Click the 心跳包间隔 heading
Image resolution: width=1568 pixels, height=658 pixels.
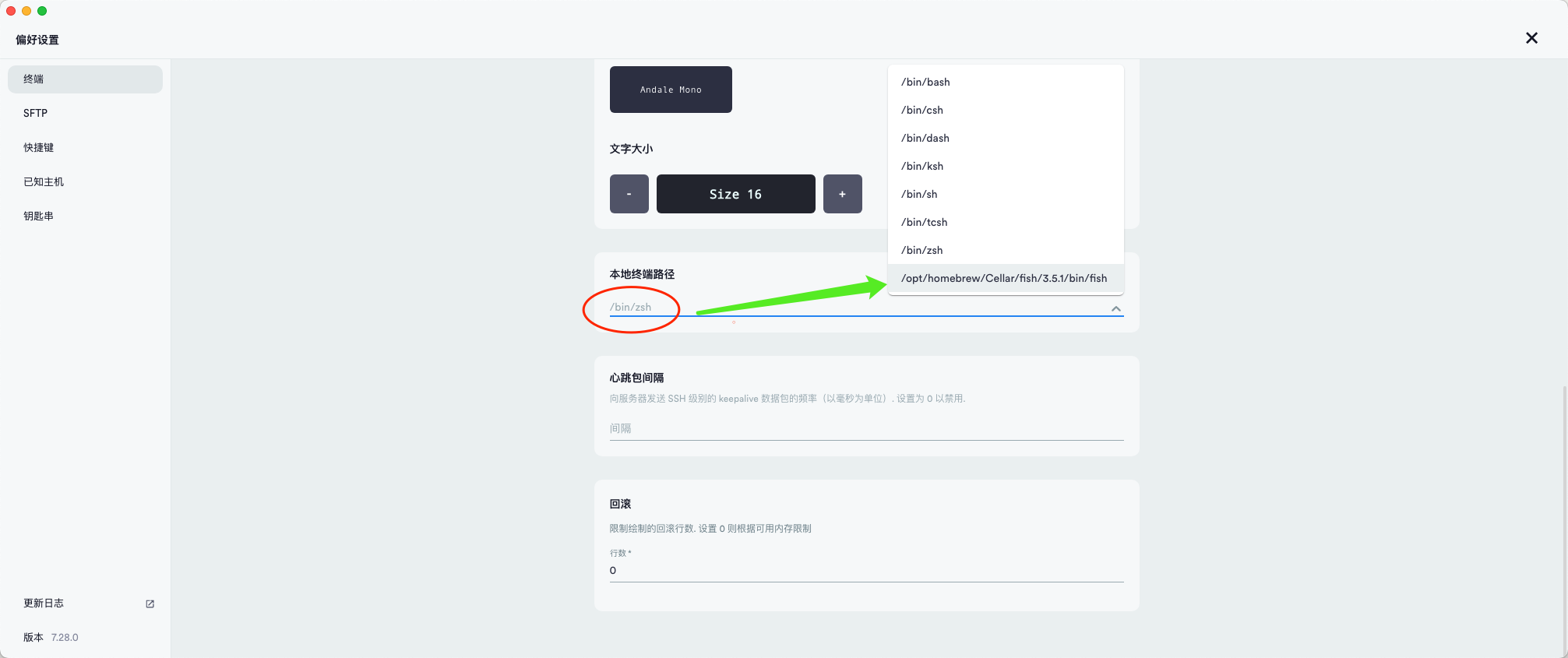point(636,378)
